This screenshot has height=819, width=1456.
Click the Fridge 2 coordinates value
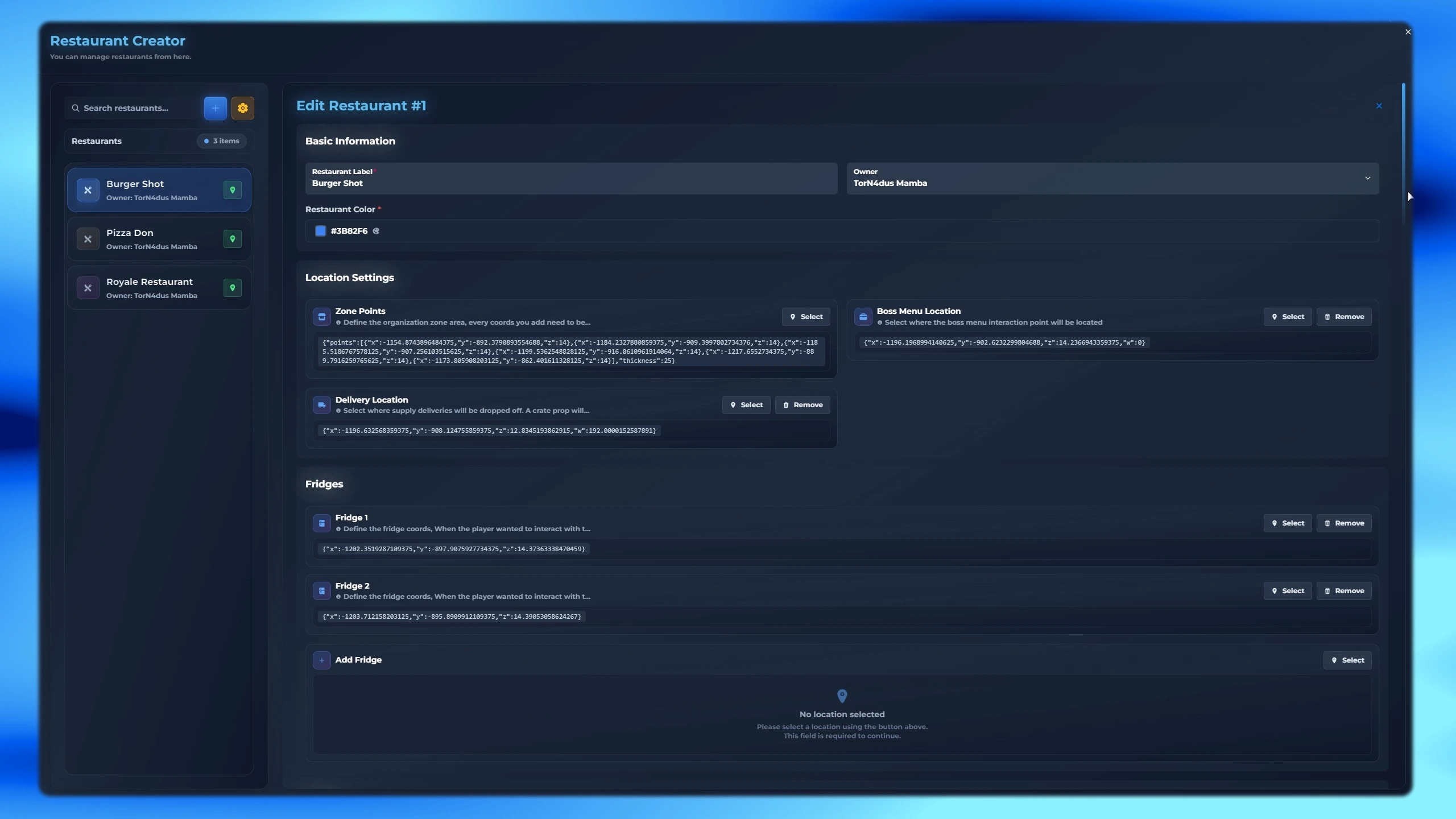click(x=452, y=617)
